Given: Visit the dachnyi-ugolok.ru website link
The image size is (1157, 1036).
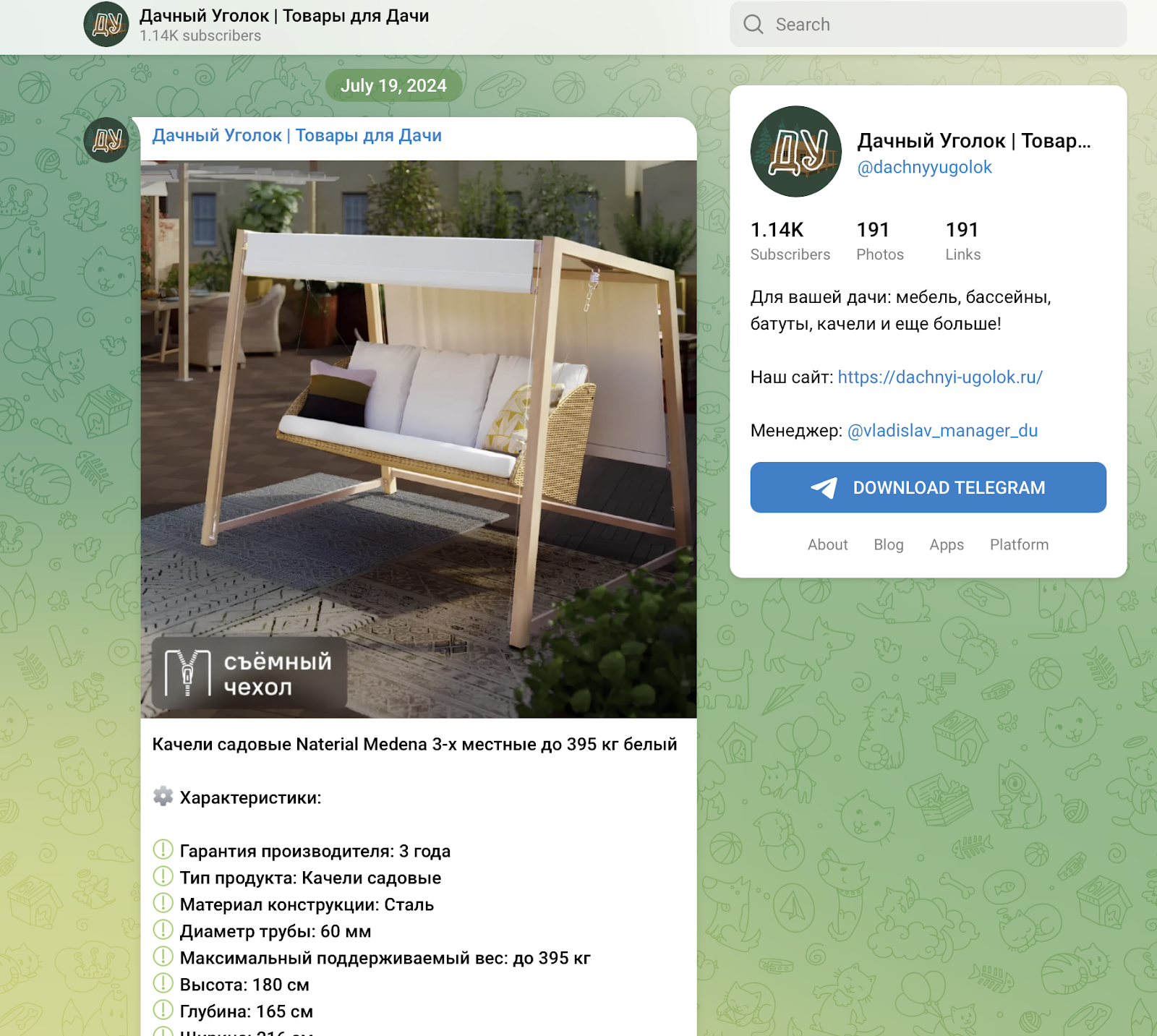Looking at the screenshot, I should tap(940, 377).
